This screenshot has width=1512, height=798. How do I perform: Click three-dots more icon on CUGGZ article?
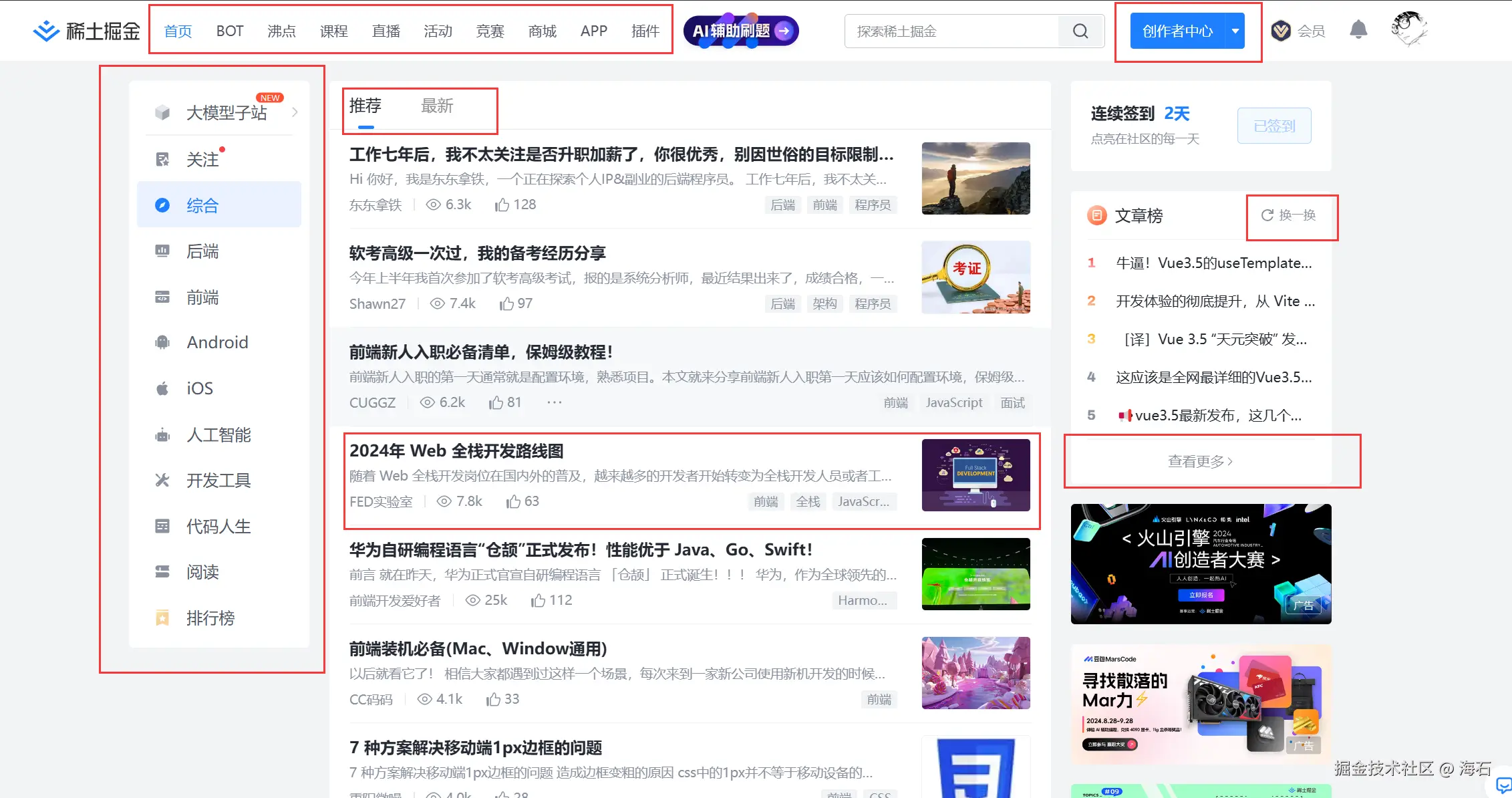555,402
